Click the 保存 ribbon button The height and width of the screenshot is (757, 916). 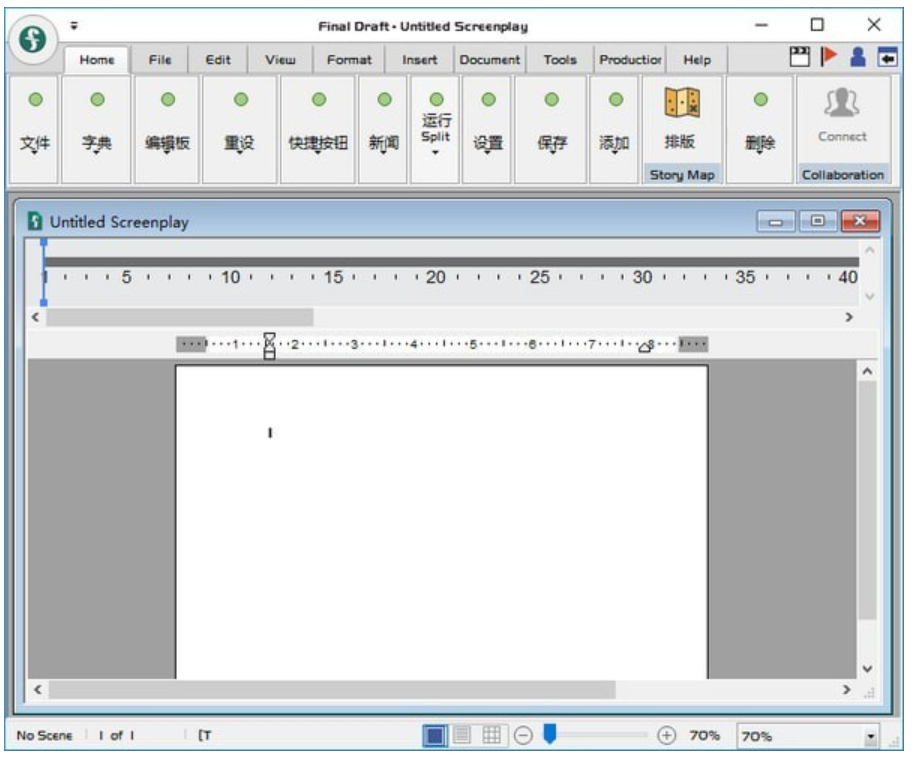point(551,129)
